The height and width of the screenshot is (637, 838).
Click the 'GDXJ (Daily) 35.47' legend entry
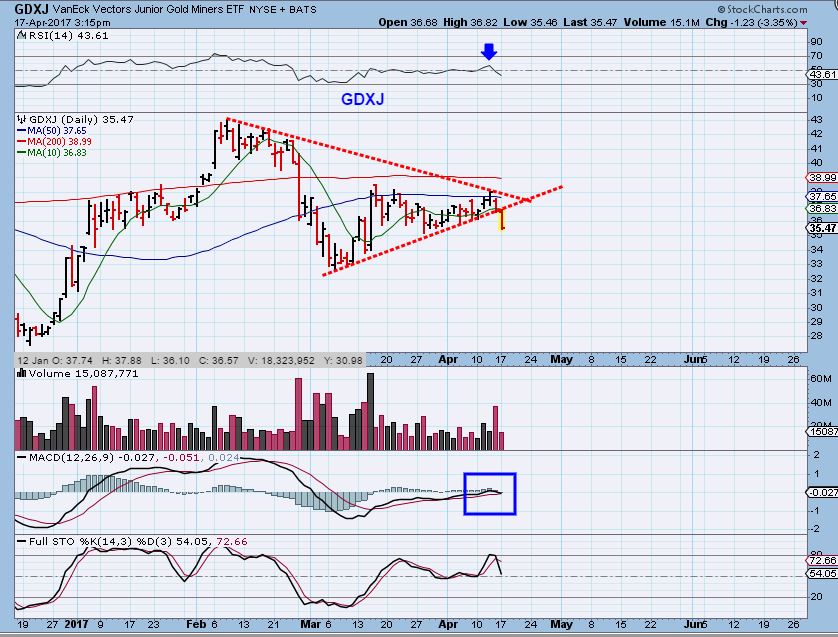coord(81,120)
